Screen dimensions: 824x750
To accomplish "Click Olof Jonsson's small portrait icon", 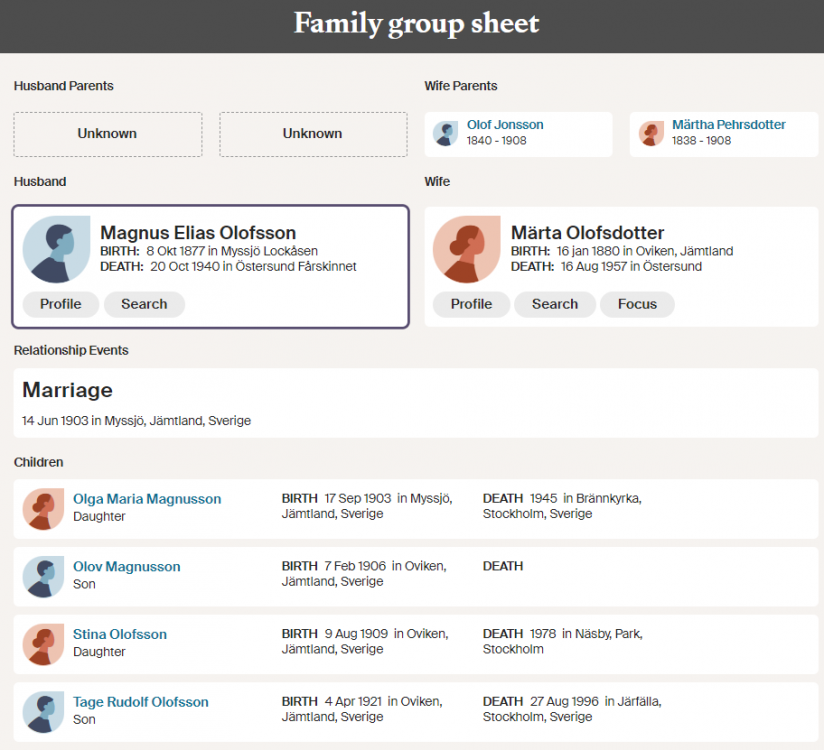I will (x=446, y=133).
